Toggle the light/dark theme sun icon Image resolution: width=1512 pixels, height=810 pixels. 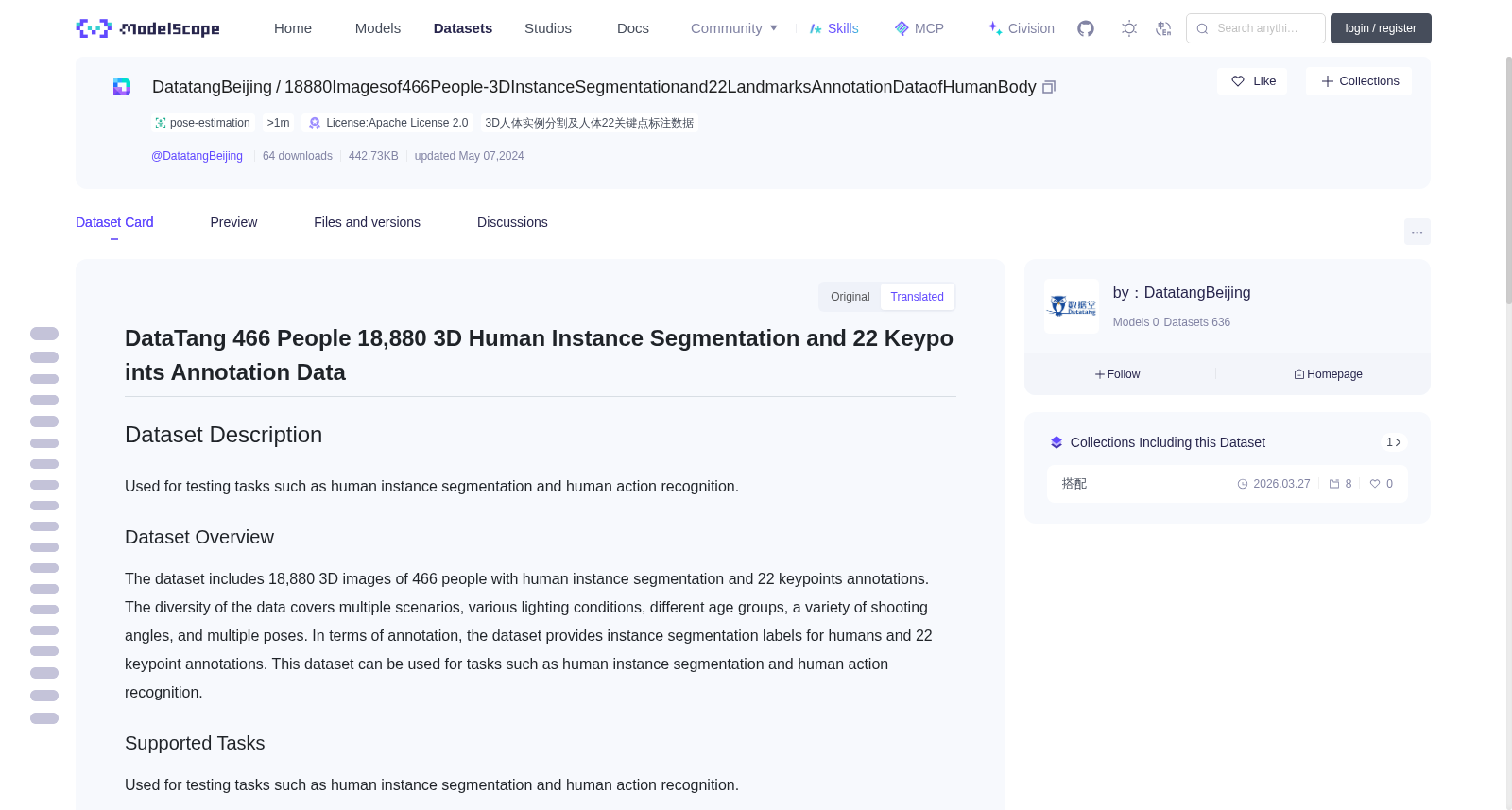[1129, 28]
